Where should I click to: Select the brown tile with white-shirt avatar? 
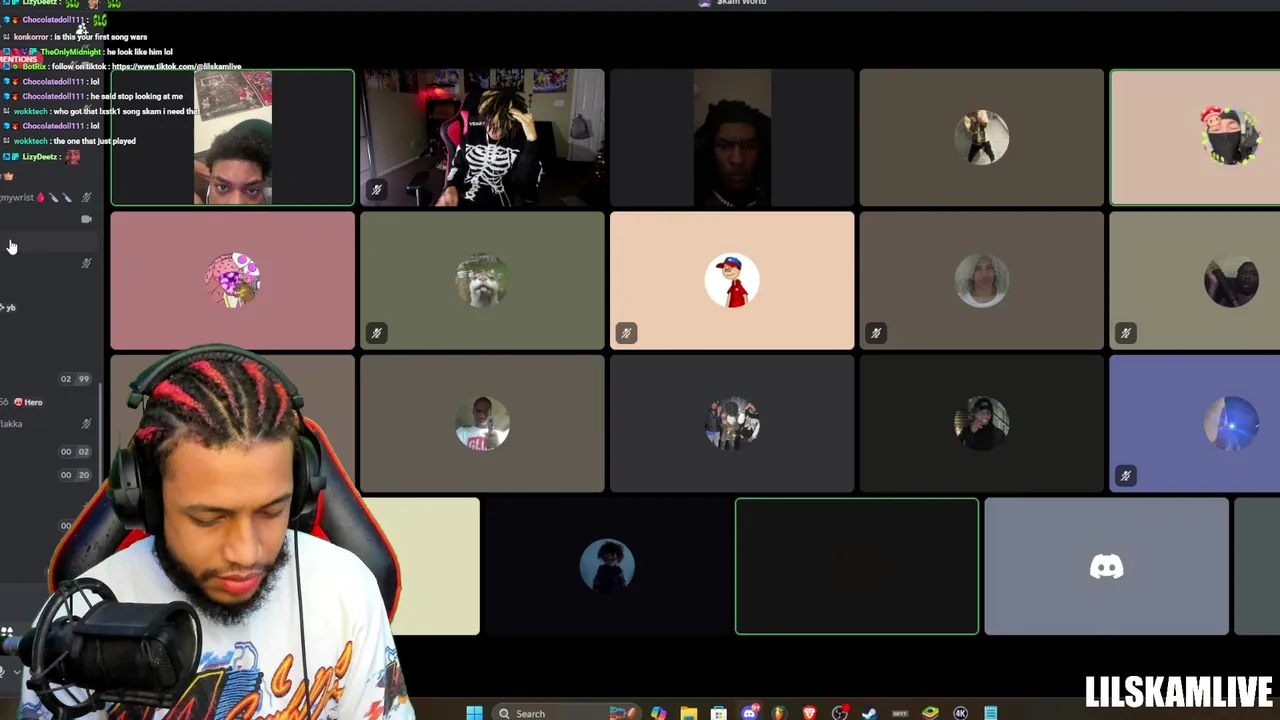(x=982, y=281)
